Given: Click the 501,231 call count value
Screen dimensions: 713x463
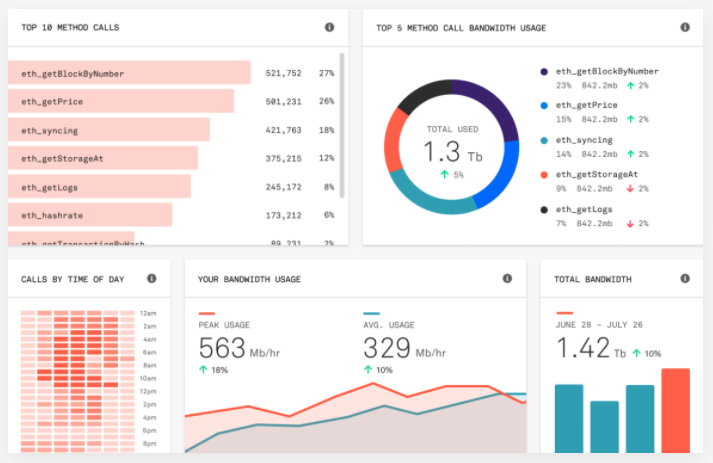Looking at the screenshot, I should click(283, 101).
